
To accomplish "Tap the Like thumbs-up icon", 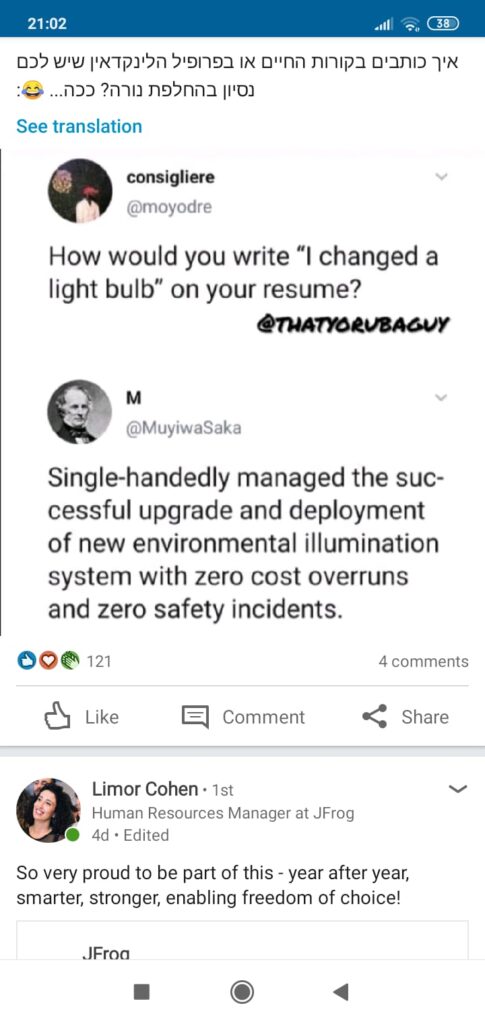I will pos(56,716).
